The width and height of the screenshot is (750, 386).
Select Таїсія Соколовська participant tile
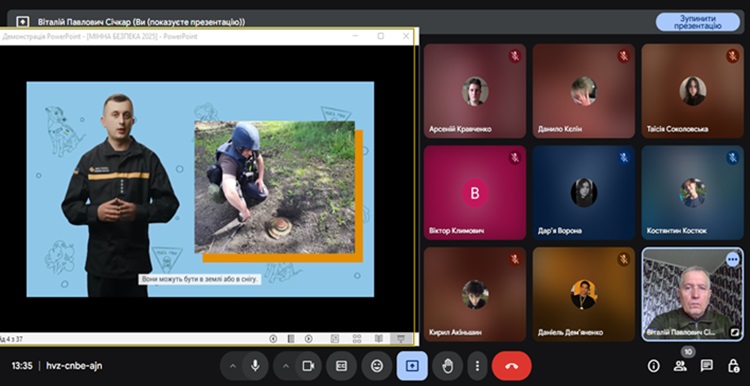point(693,91)
